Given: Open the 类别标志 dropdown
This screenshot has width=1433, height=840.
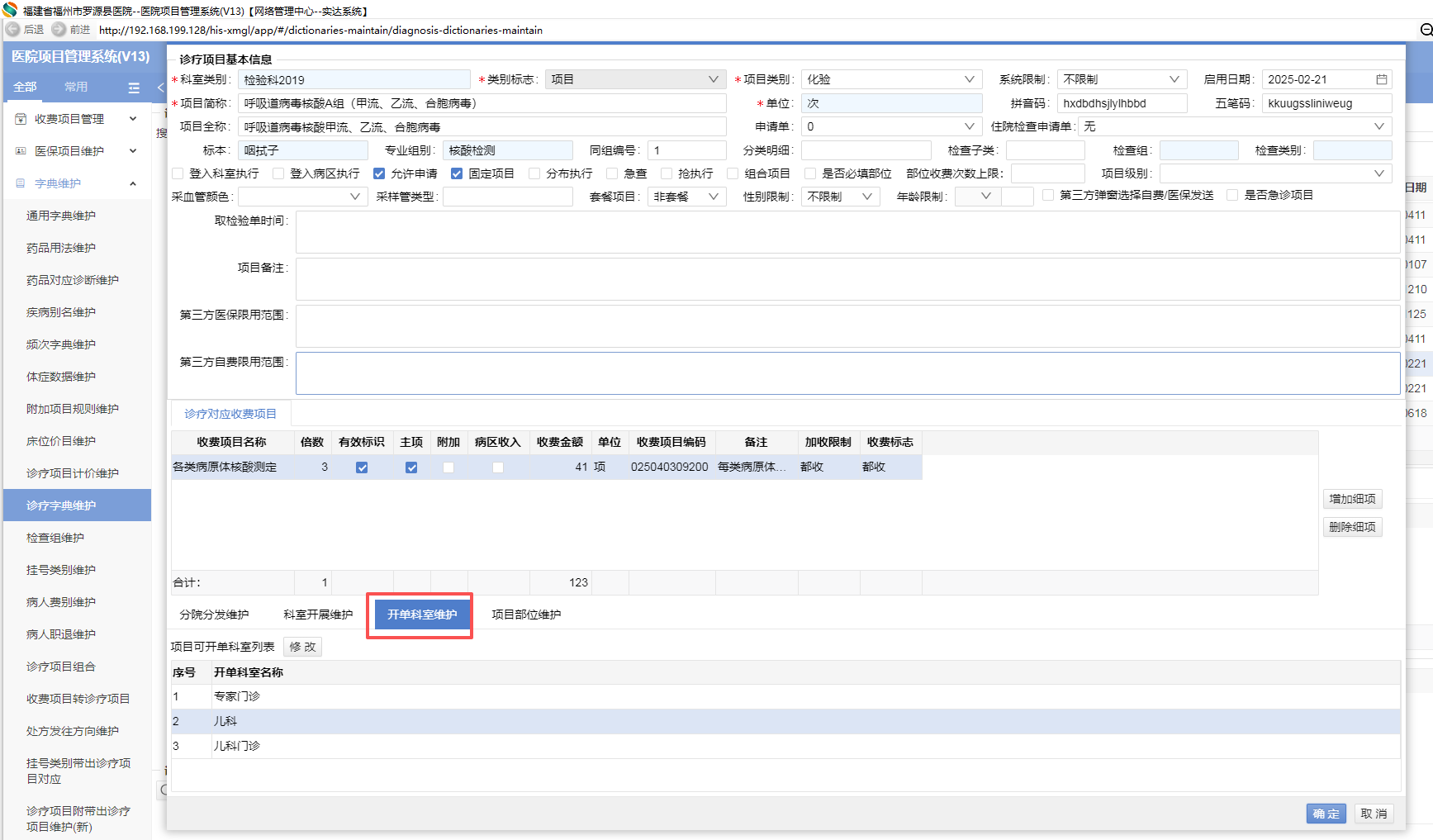Looking at the screenshot, I should (635, 79).
